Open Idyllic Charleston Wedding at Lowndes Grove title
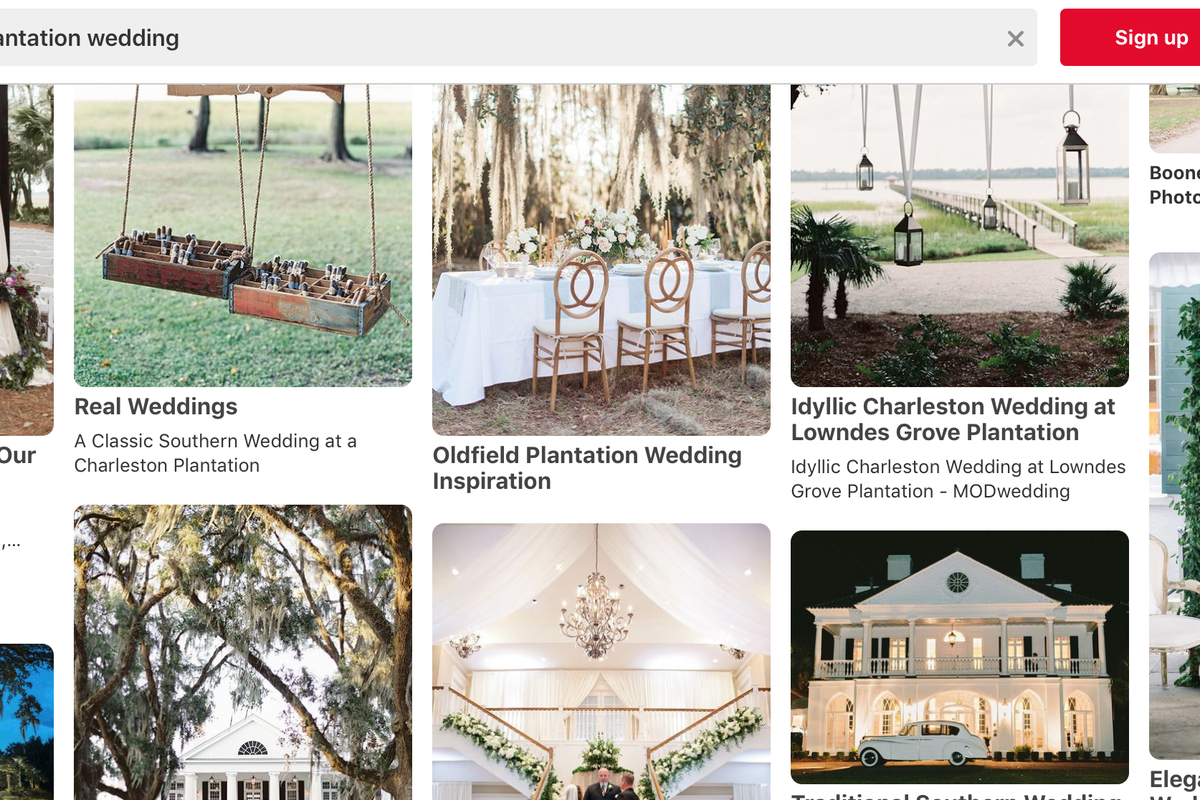This screenshot has height=800, width=1200. 953,420
